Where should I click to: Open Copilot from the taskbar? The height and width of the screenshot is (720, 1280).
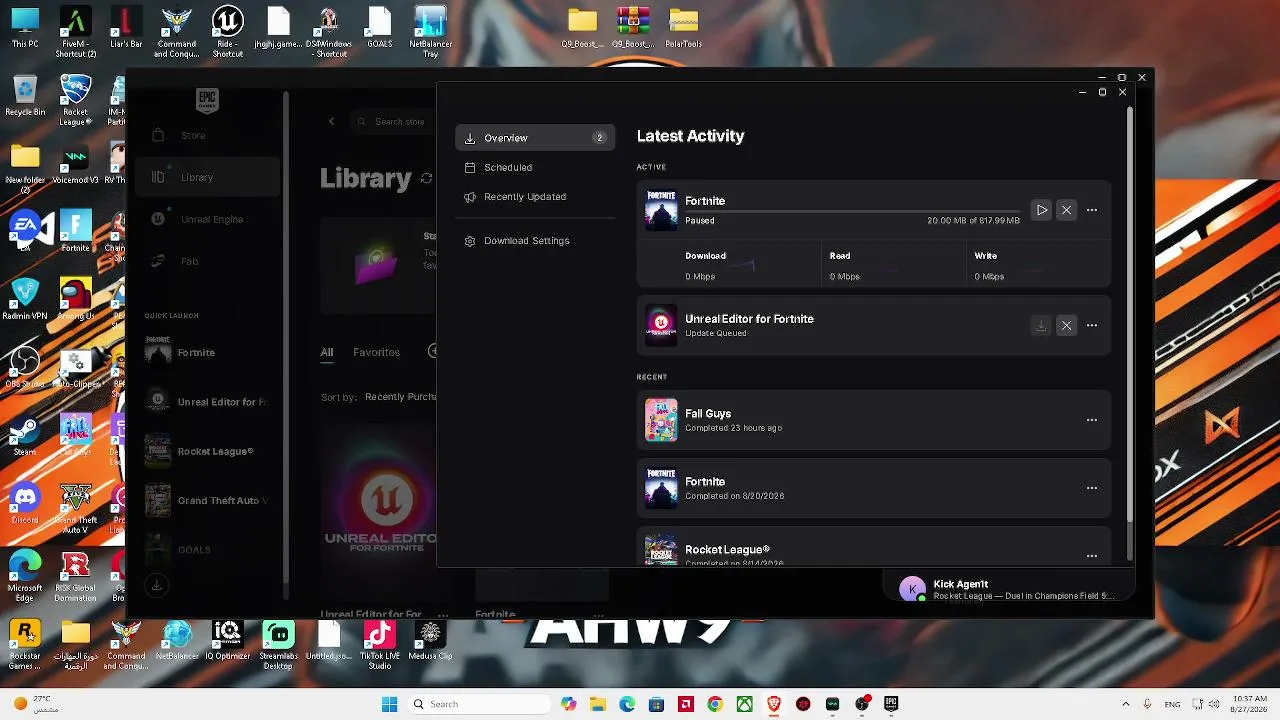568,704
